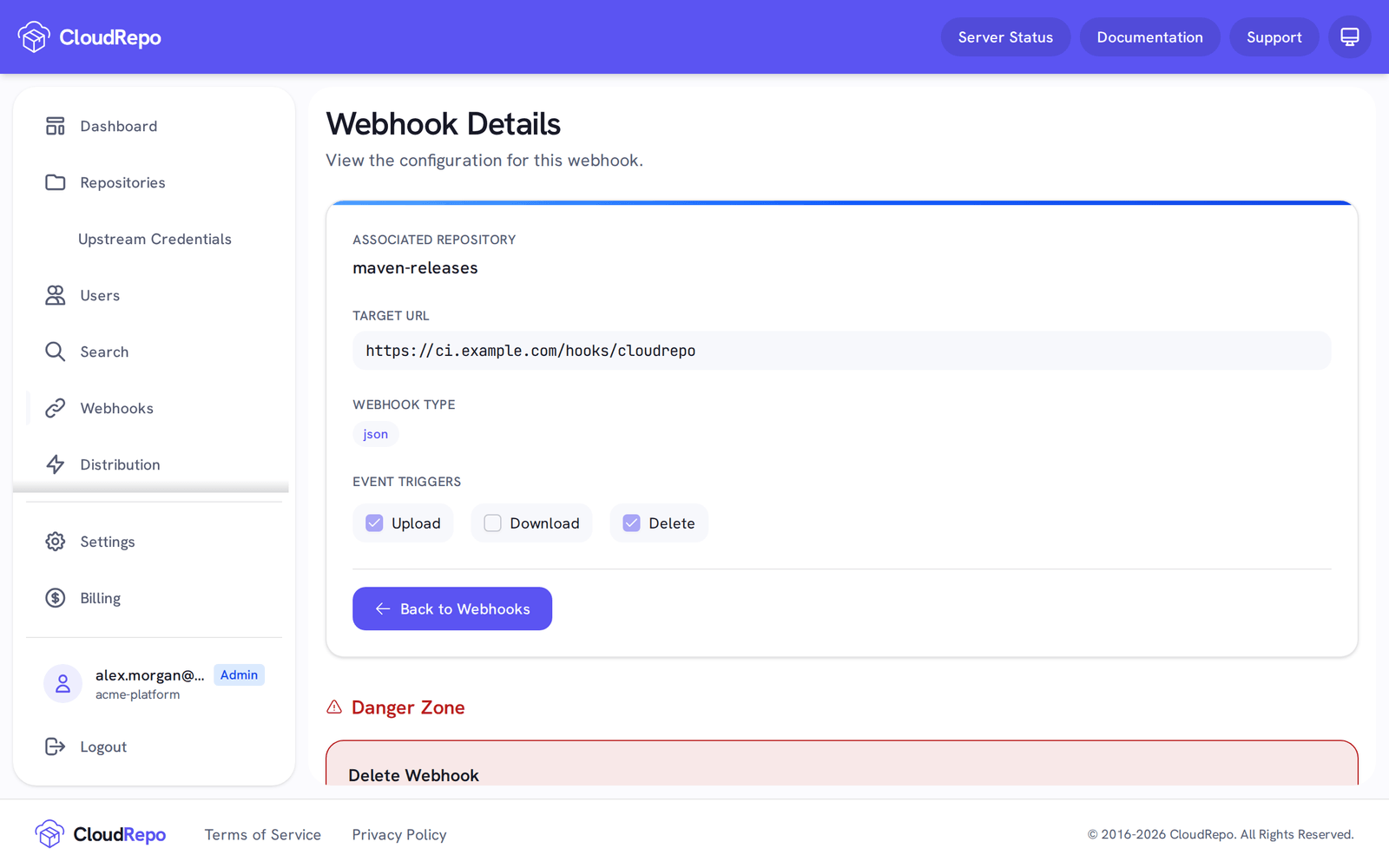Toggle the Delete event trigger checkbox
The image size is (1389, 868).
(631, 523)
